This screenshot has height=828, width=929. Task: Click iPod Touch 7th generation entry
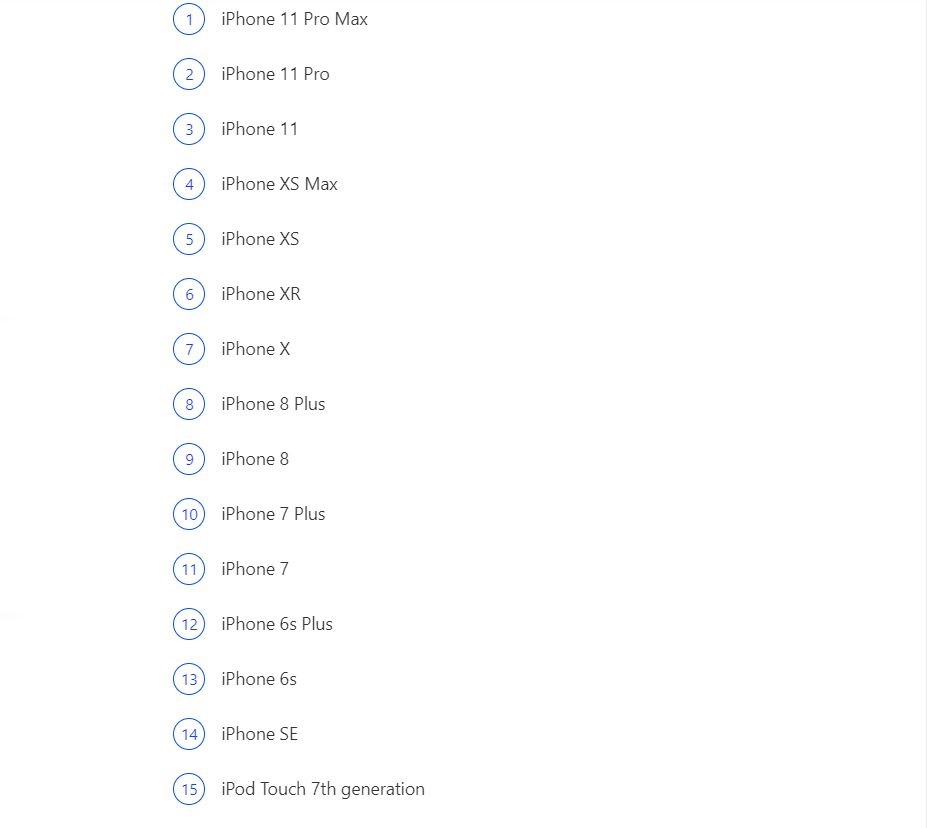point(323,790)
